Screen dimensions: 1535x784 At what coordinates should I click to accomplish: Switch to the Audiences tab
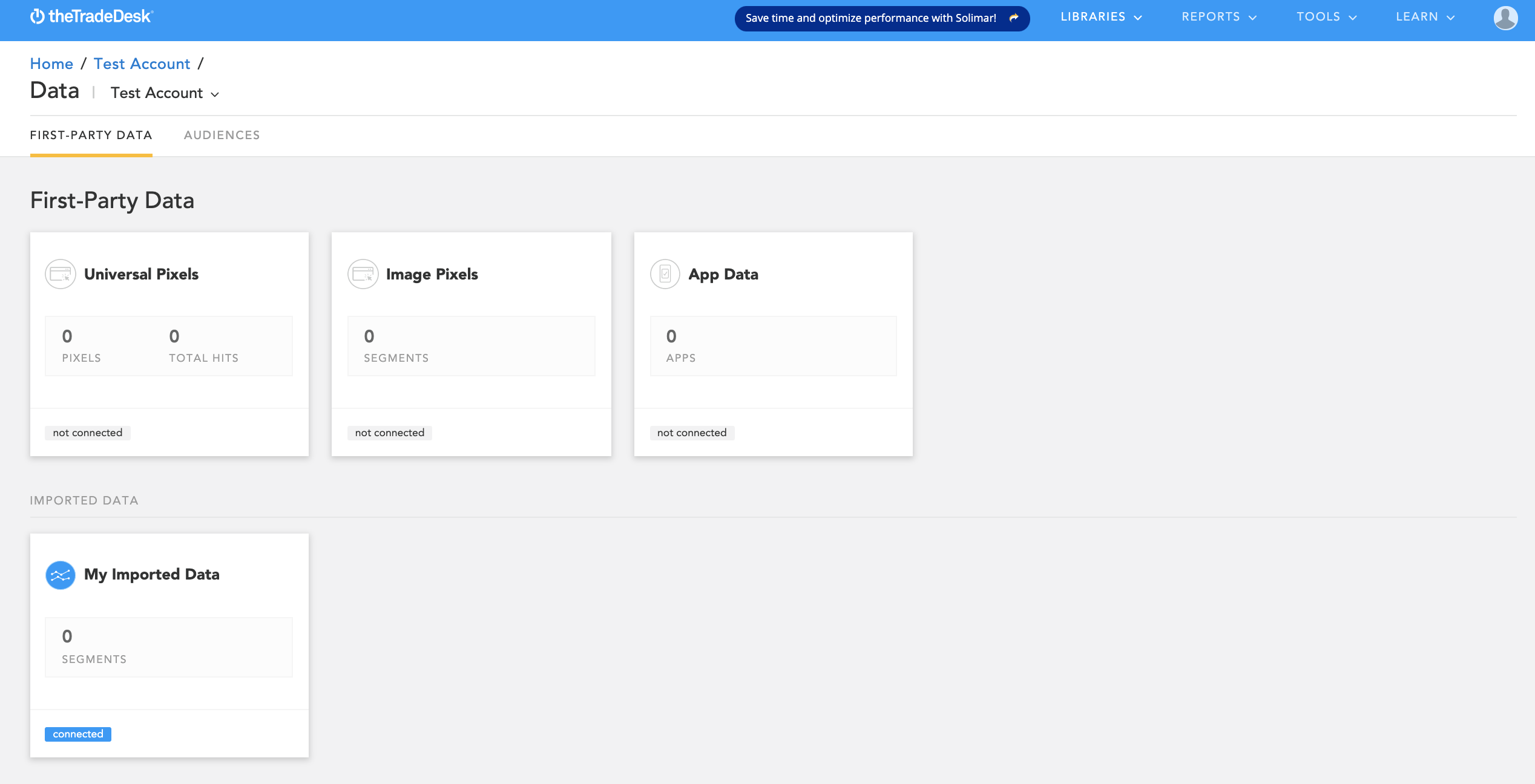point(222,136)
